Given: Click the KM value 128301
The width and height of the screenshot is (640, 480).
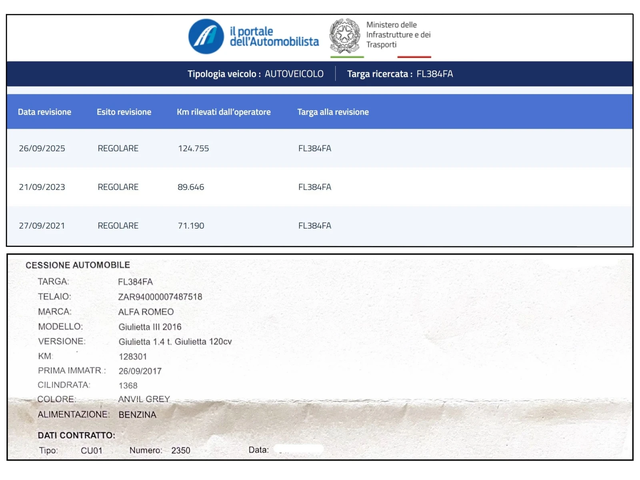Looking at the screenshot, I should click(132, 356).
